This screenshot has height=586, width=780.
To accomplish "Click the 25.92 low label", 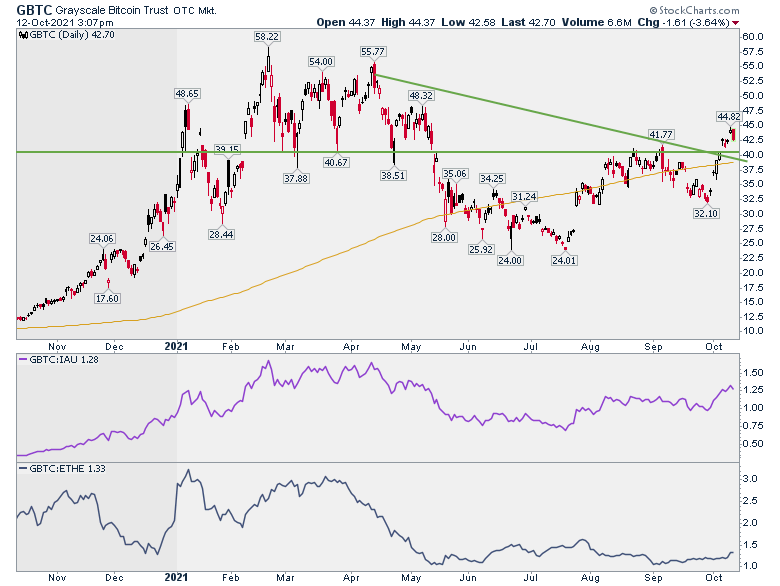I will tap(481, 249).
